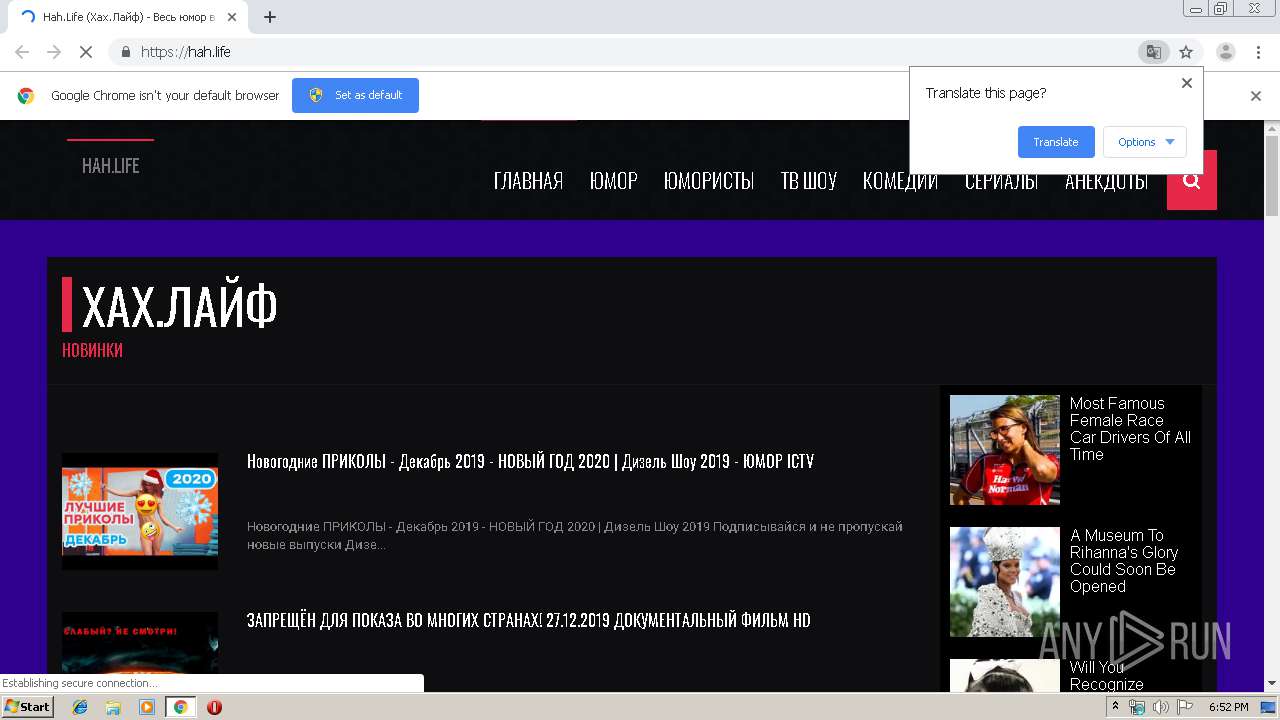The image size is (1280, 720).
Task: Open Internet Explorer from taskbar
Action: (80, 707)
